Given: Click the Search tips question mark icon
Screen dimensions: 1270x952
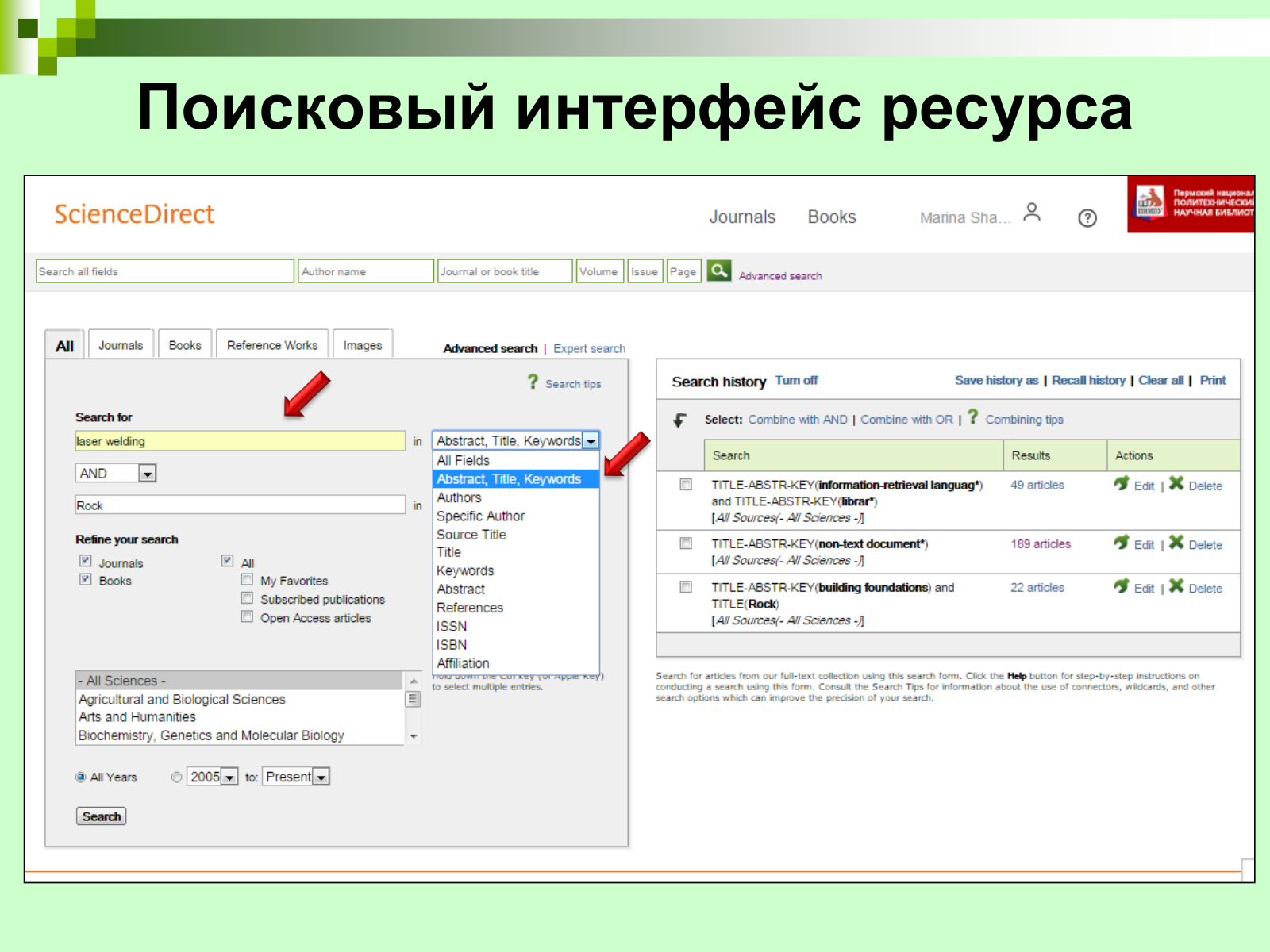Looking at the screenshot, I should click(533, 382).
